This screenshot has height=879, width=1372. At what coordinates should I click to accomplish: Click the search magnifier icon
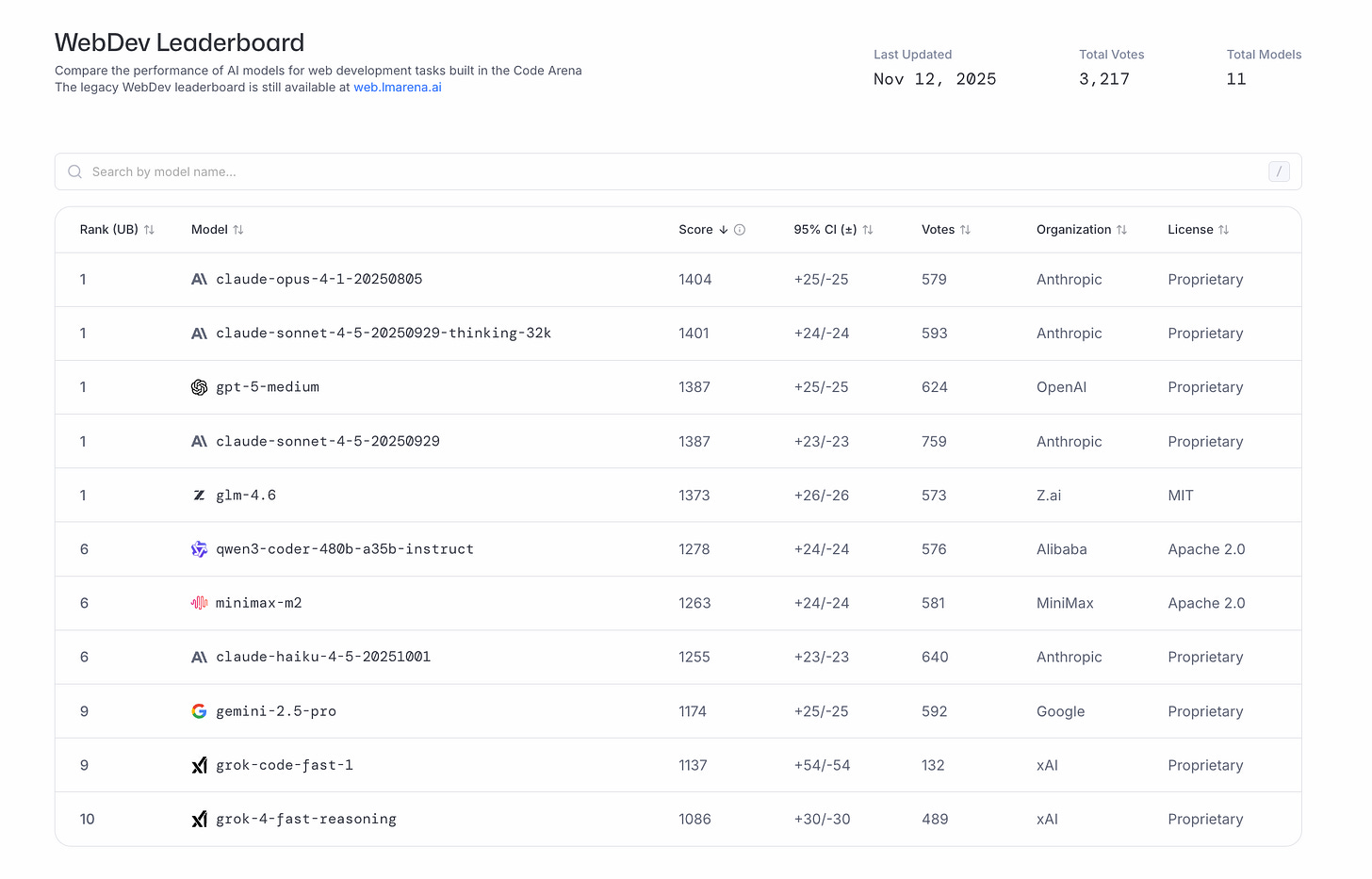tap(74, 171)
